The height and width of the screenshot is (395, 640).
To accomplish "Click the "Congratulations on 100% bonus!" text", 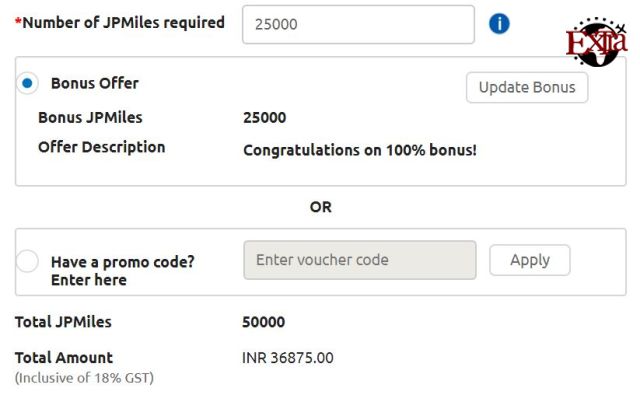I will click(x=360, y=150).
